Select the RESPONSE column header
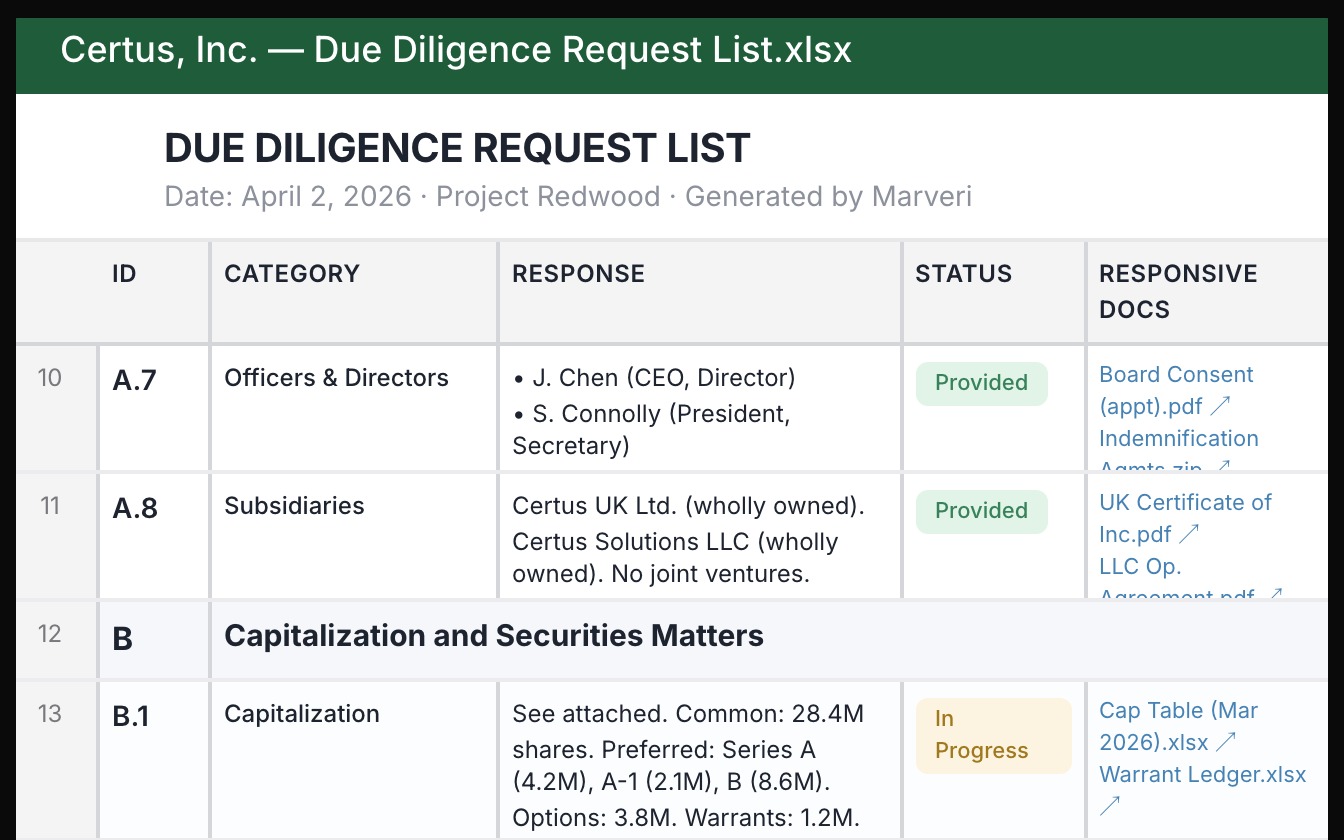This screenshot has height=840, width=1344. click(700, 292)
